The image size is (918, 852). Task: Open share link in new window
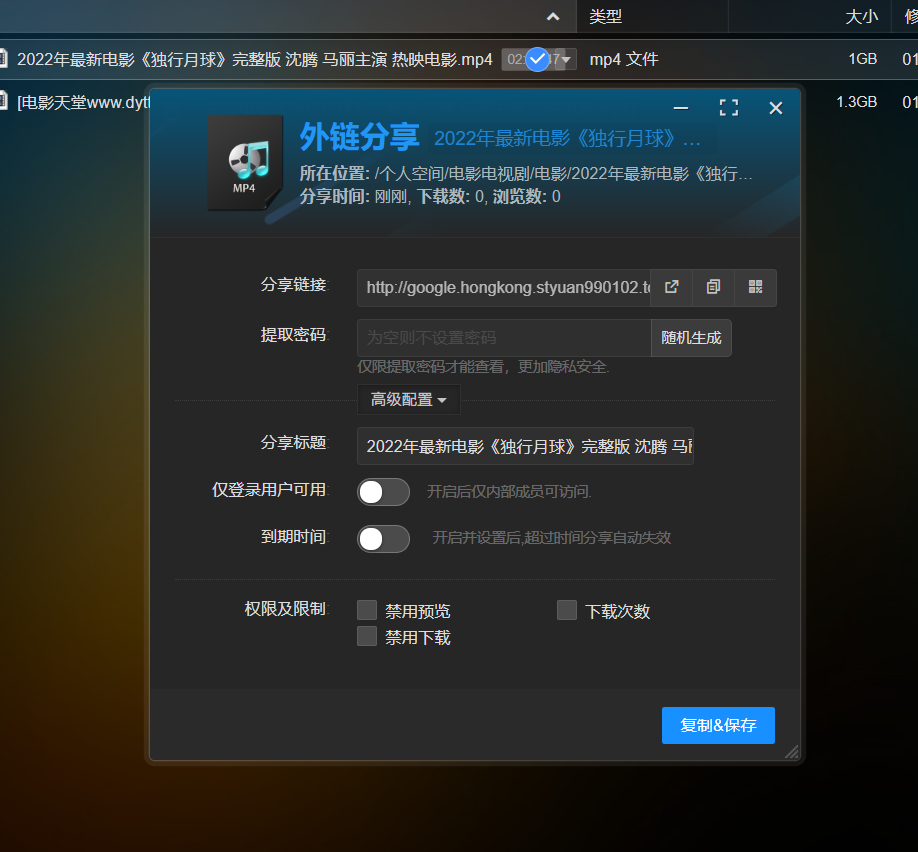[x=672, y=287]
